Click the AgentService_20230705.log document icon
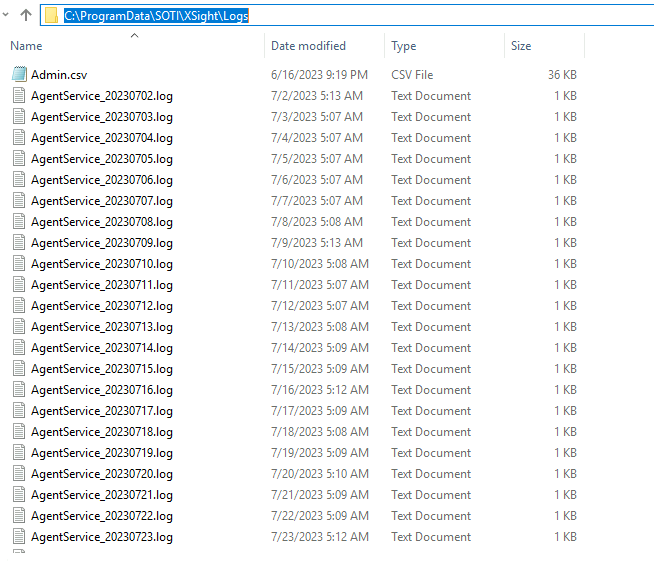 (x=19, y=159)
